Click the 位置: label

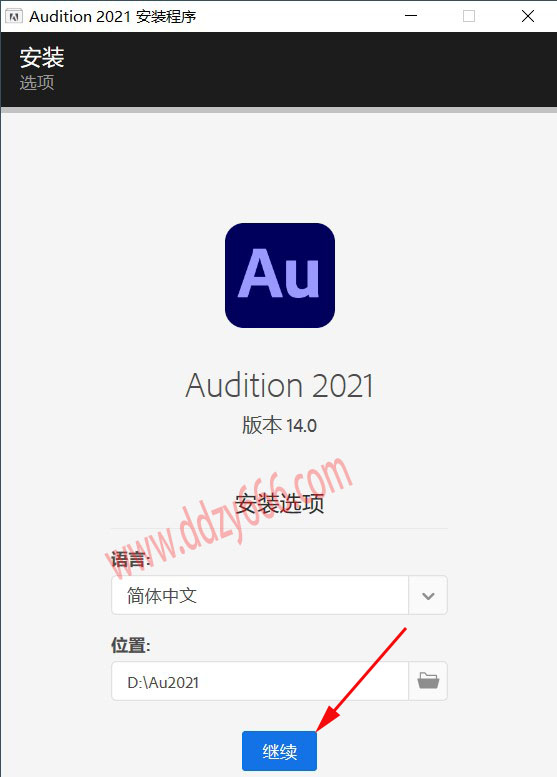[130, 646]
